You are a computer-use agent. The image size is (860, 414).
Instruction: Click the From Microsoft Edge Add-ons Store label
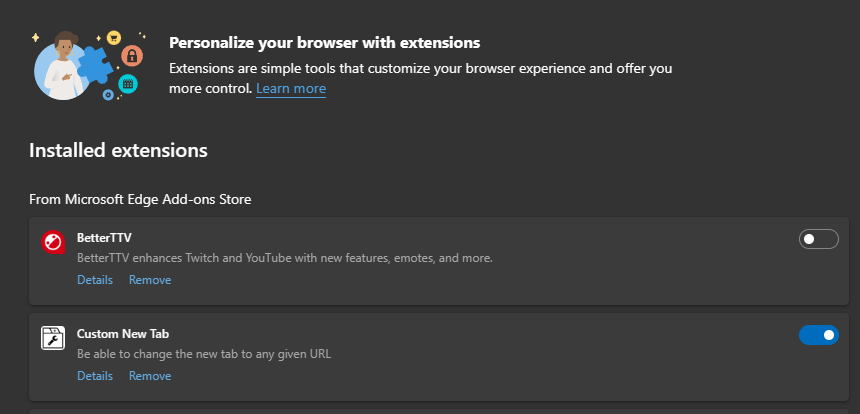(x=140, y=200)
